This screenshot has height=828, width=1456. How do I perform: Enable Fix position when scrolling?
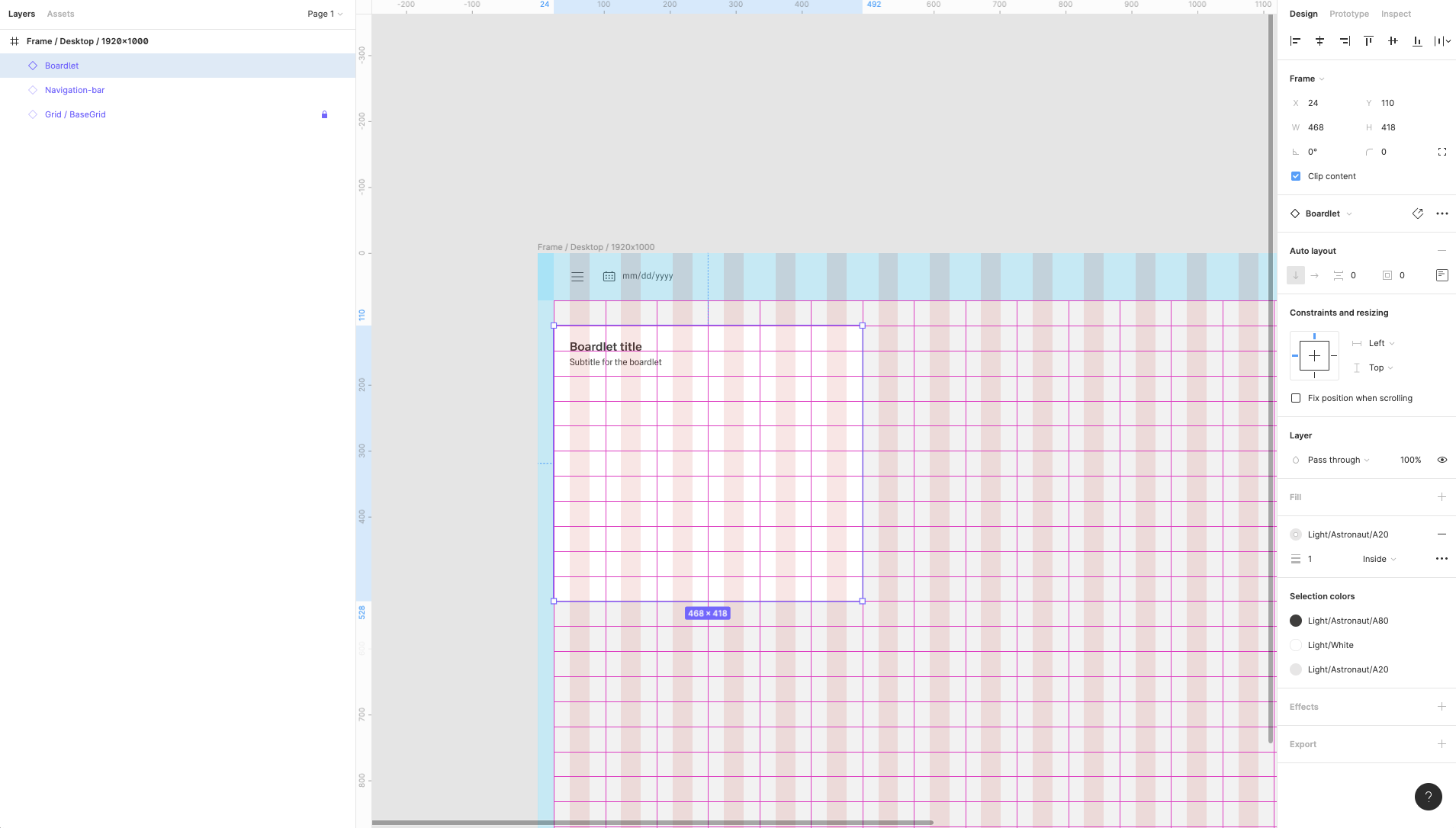click(x=1296, y=398)
